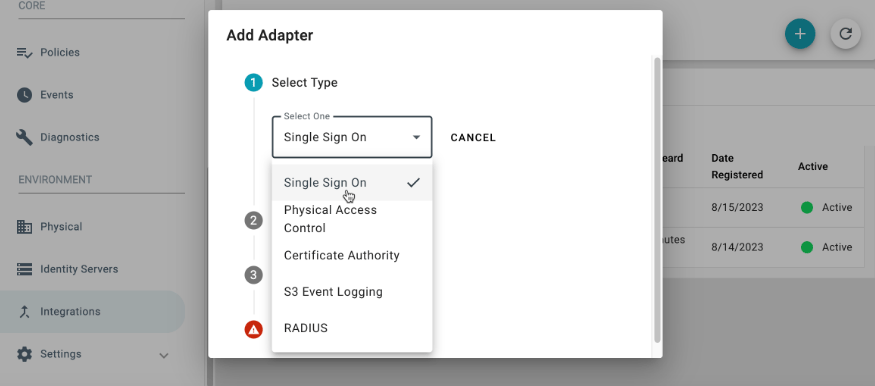Click the dialog vertical scrollbar
Image resolution: width=875 pixels, height=386 pixels.
pyautogui.click(x=657, y=200)
